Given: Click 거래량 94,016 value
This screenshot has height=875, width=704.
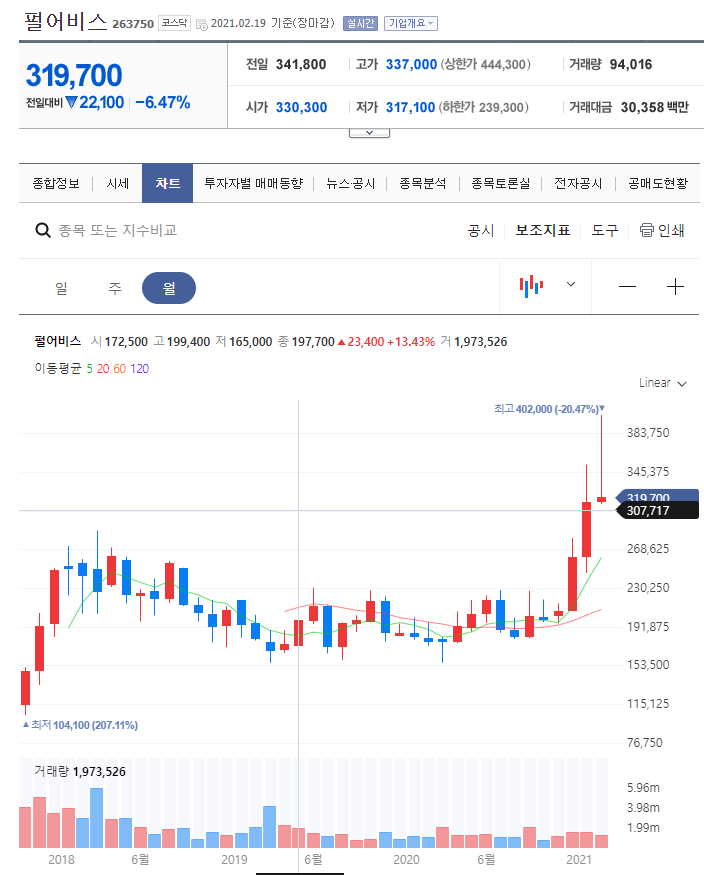Looking at the screenshot, I should tap(631, 64).
